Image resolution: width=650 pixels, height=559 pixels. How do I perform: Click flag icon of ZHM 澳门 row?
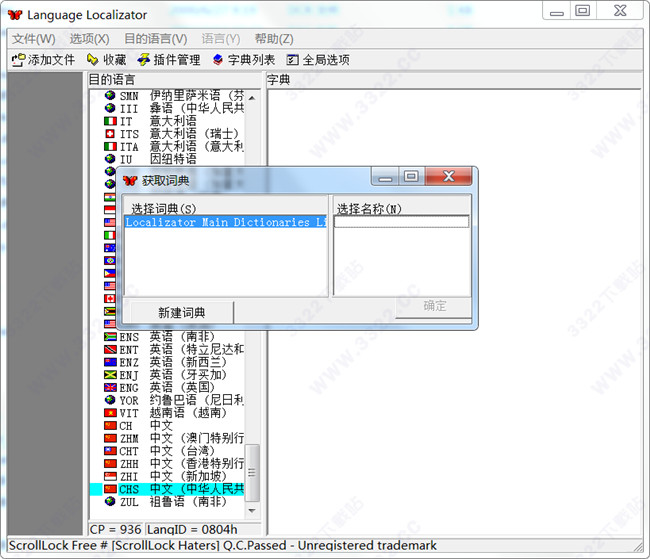tap(110, 438)
